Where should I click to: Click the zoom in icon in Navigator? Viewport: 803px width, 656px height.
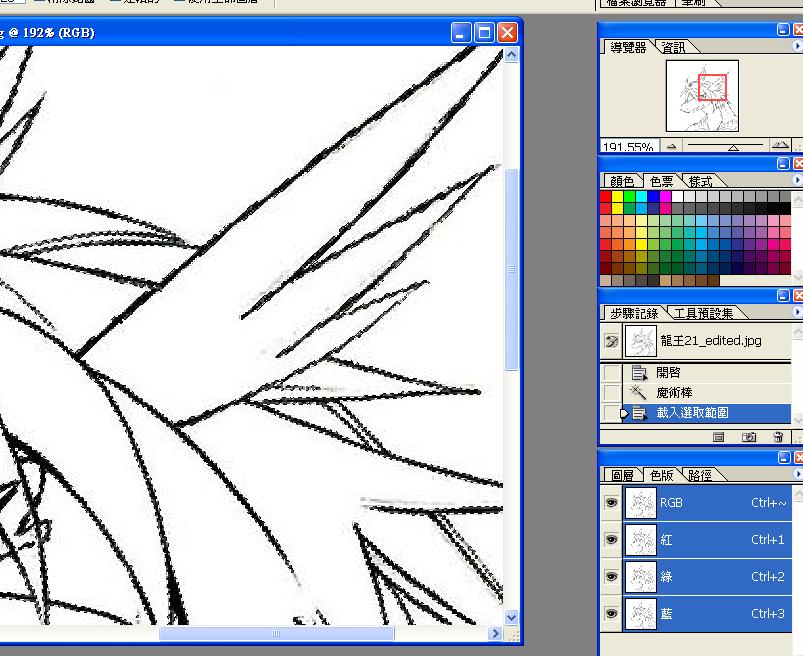point(780,146)
